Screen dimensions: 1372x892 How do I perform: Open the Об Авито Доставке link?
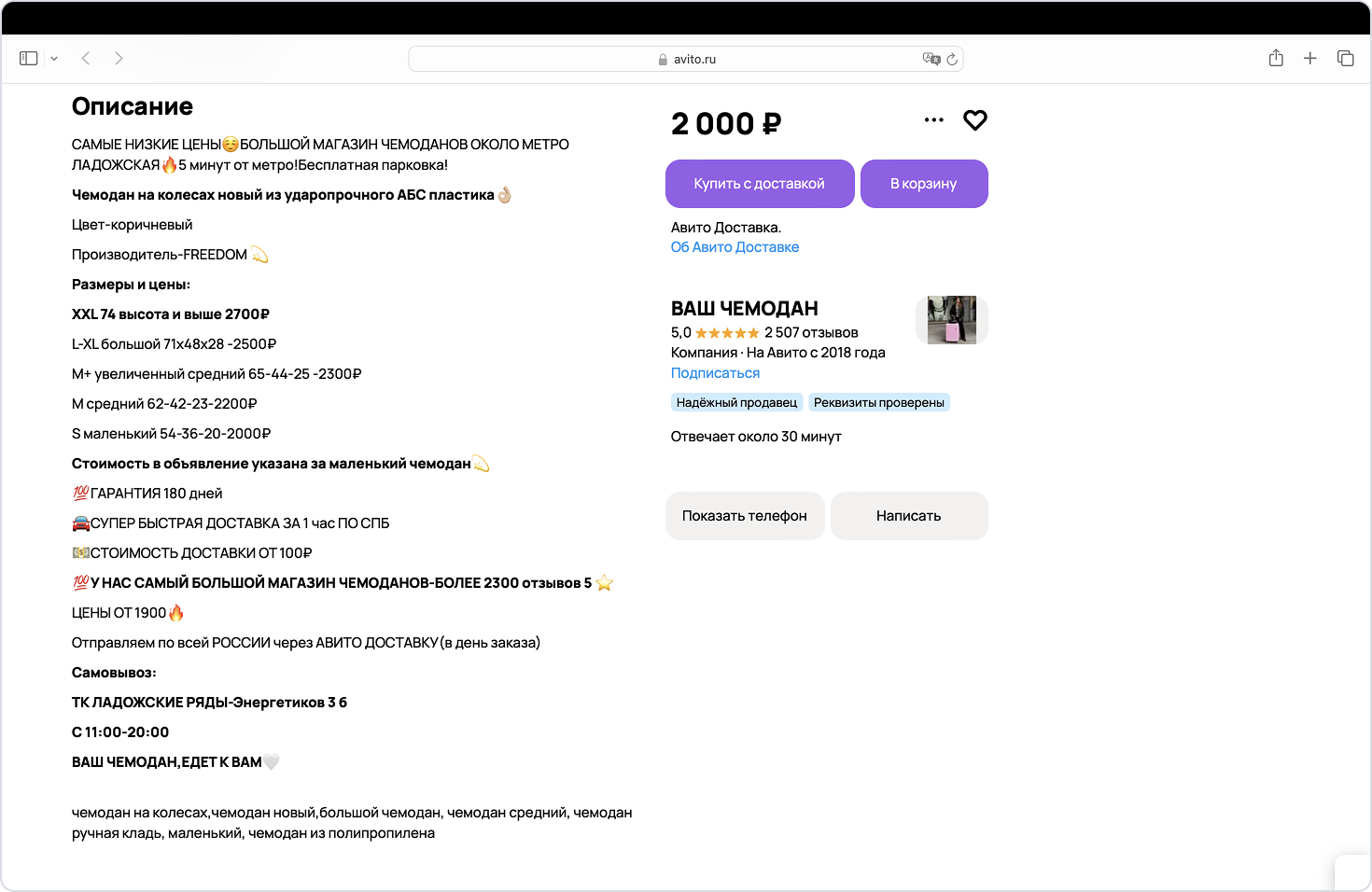click(735, 247)
